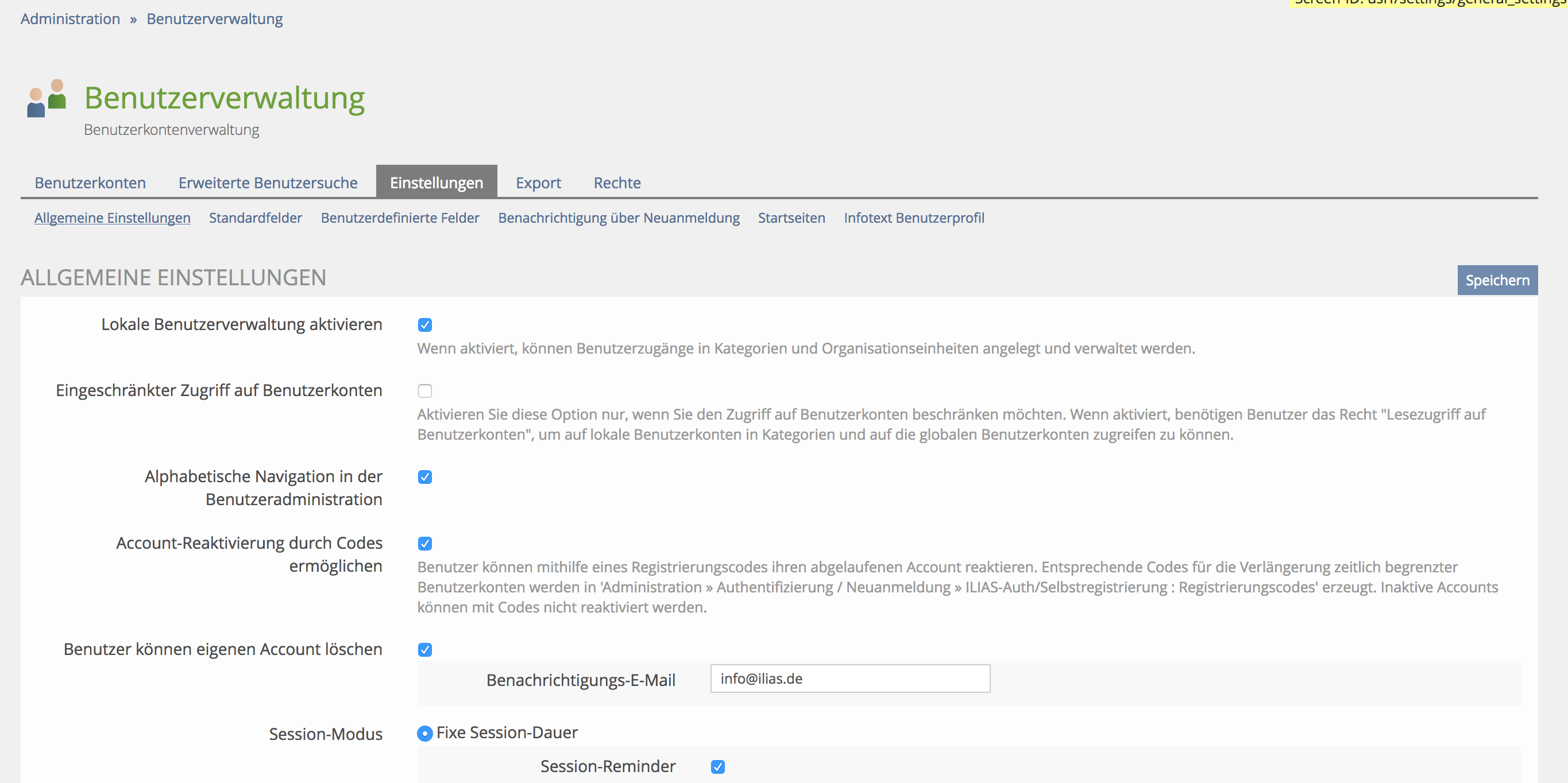Toggle Alphabetische Navigation checkbox
The width and height of the screenshot is (1568, 783).
425,477
